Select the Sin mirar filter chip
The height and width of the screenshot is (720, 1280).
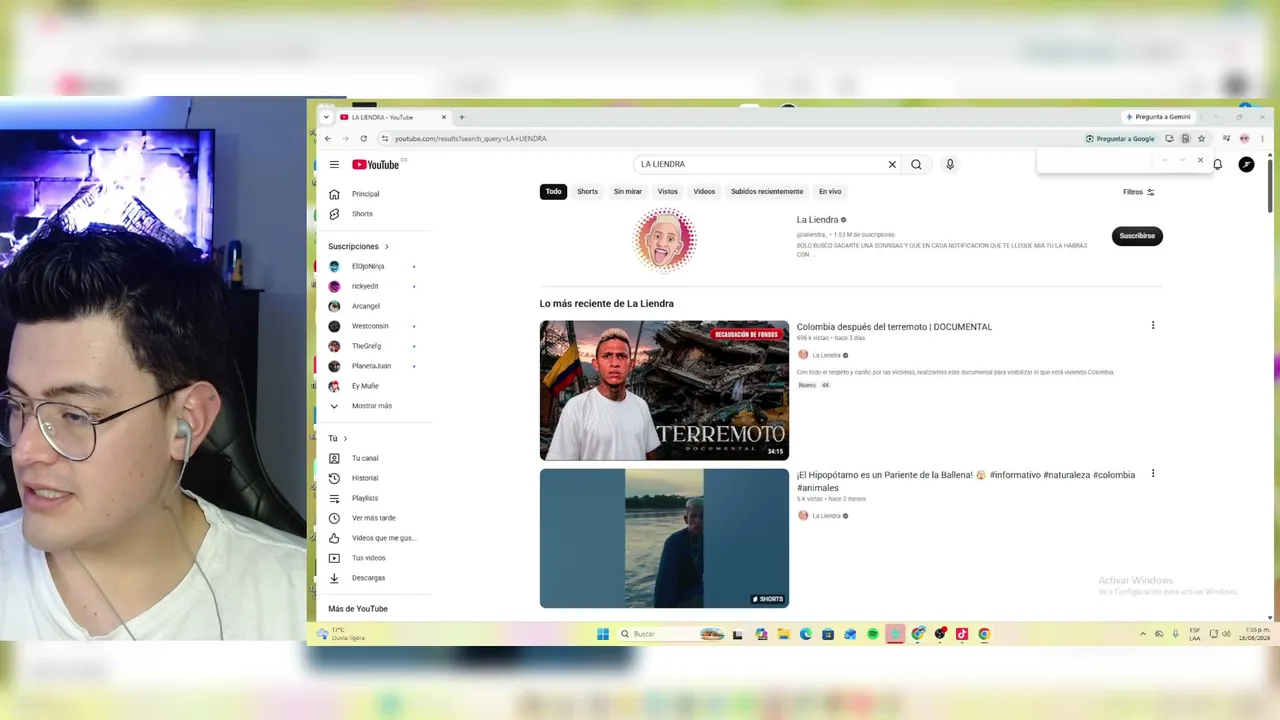point(628,192)
